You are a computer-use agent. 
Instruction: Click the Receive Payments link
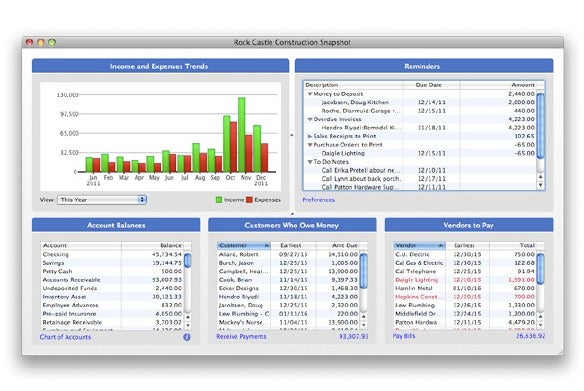click(241, 337)
